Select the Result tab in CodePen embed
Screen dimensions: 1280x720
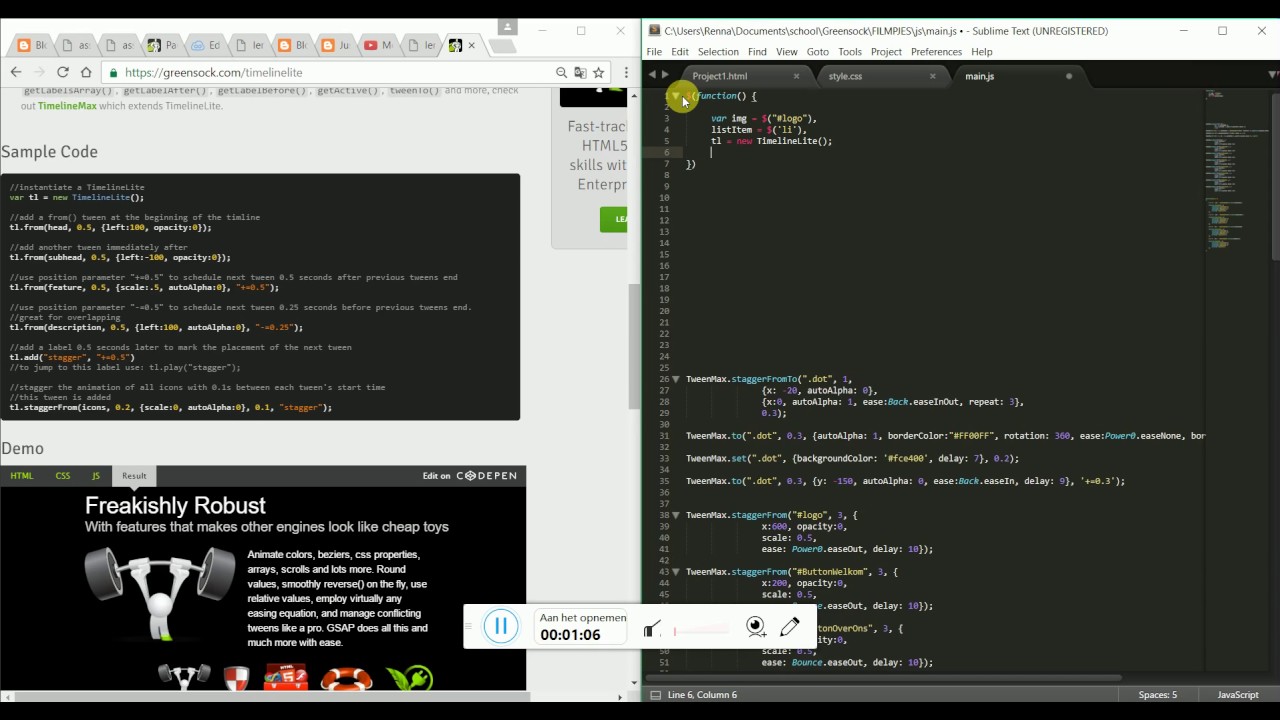[x=134, y=476]
